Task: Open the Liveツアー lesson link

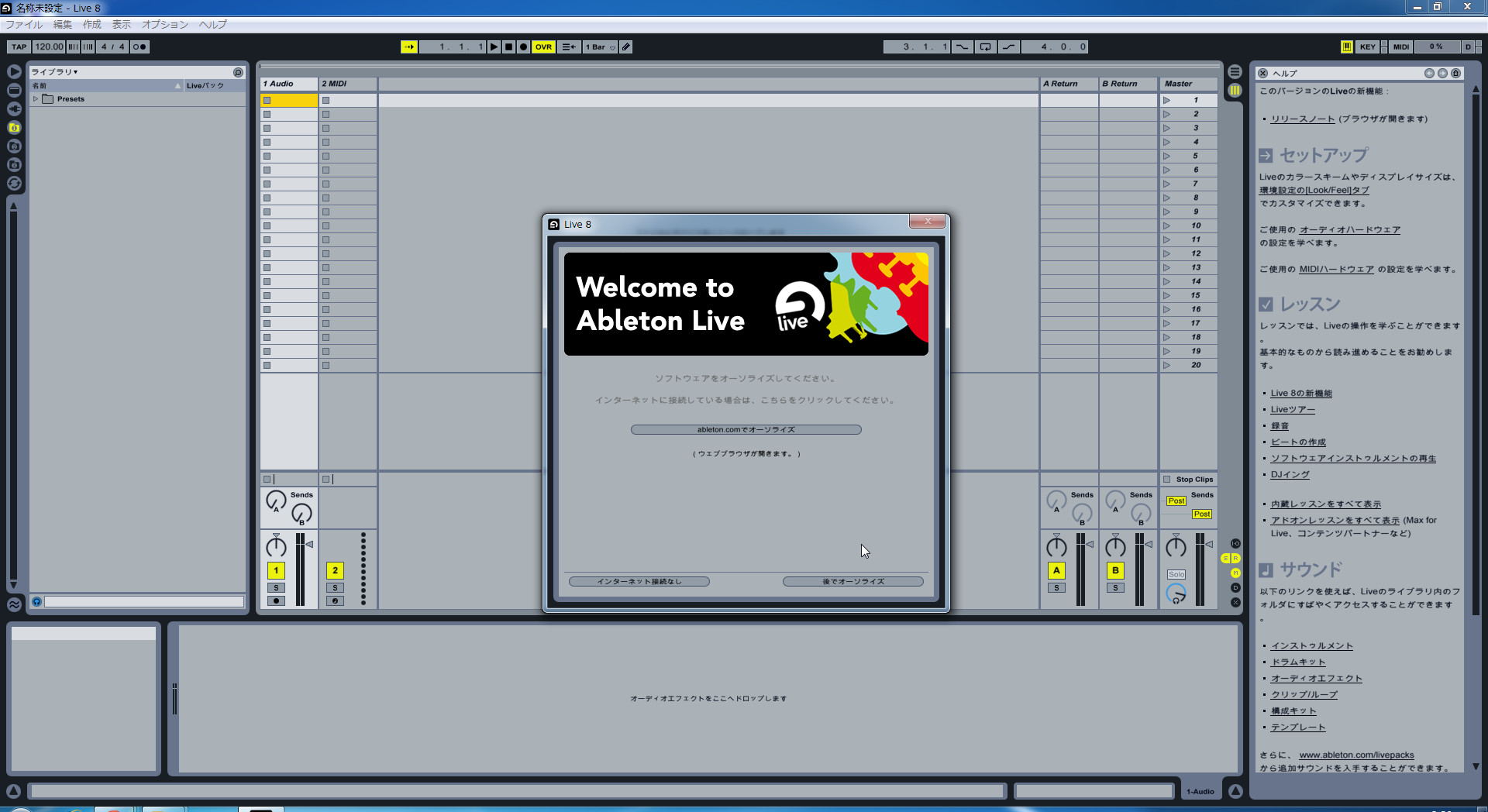Action: (1293, 410)
